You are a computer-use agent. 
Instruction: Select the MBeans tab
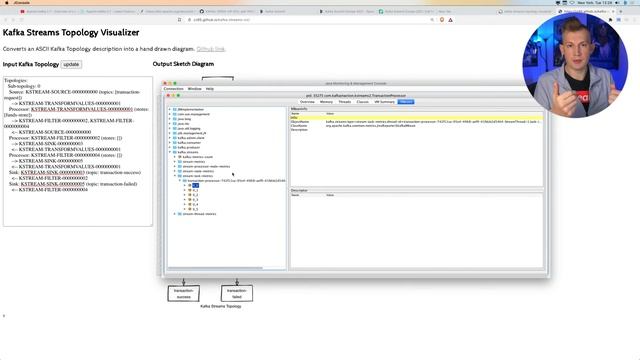[x=406, y=102]
